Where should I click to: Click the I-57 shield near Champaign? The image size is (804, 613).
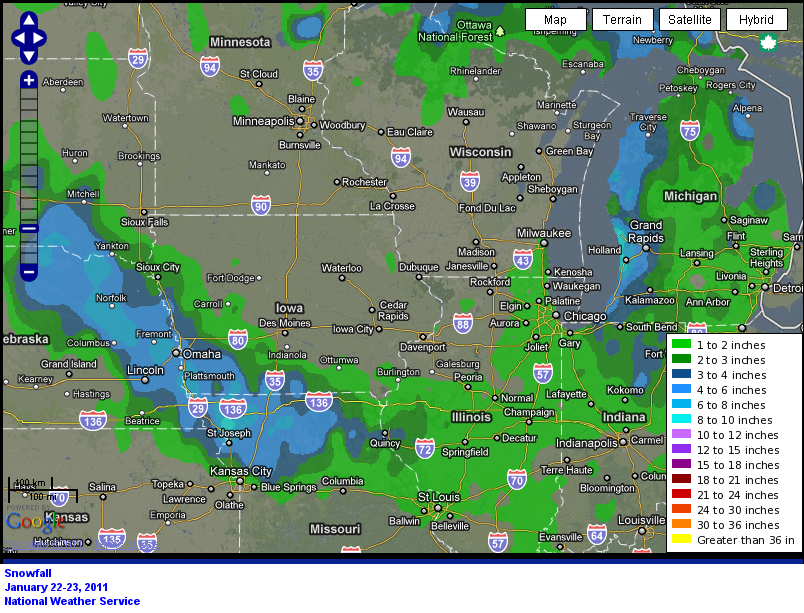[543, 374]
